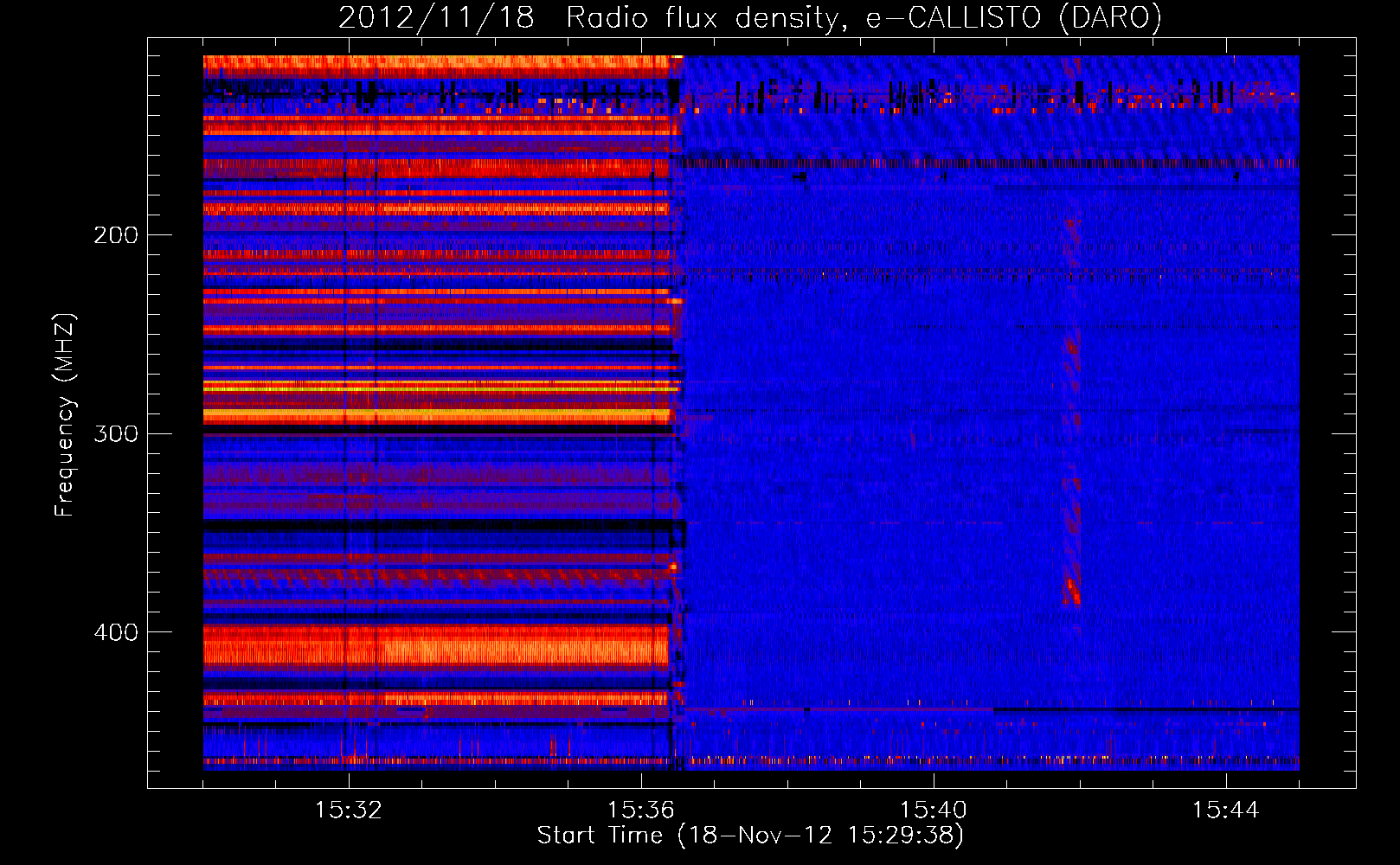Click the 15:32 time tick label
1400x865 pixels.
(x=349, y=811)
